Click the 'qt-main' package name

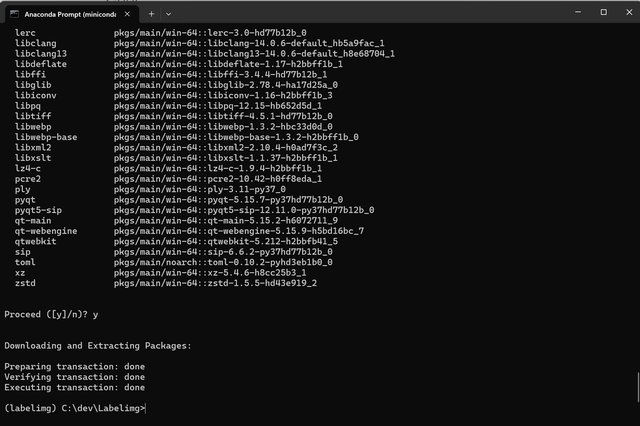33,221
